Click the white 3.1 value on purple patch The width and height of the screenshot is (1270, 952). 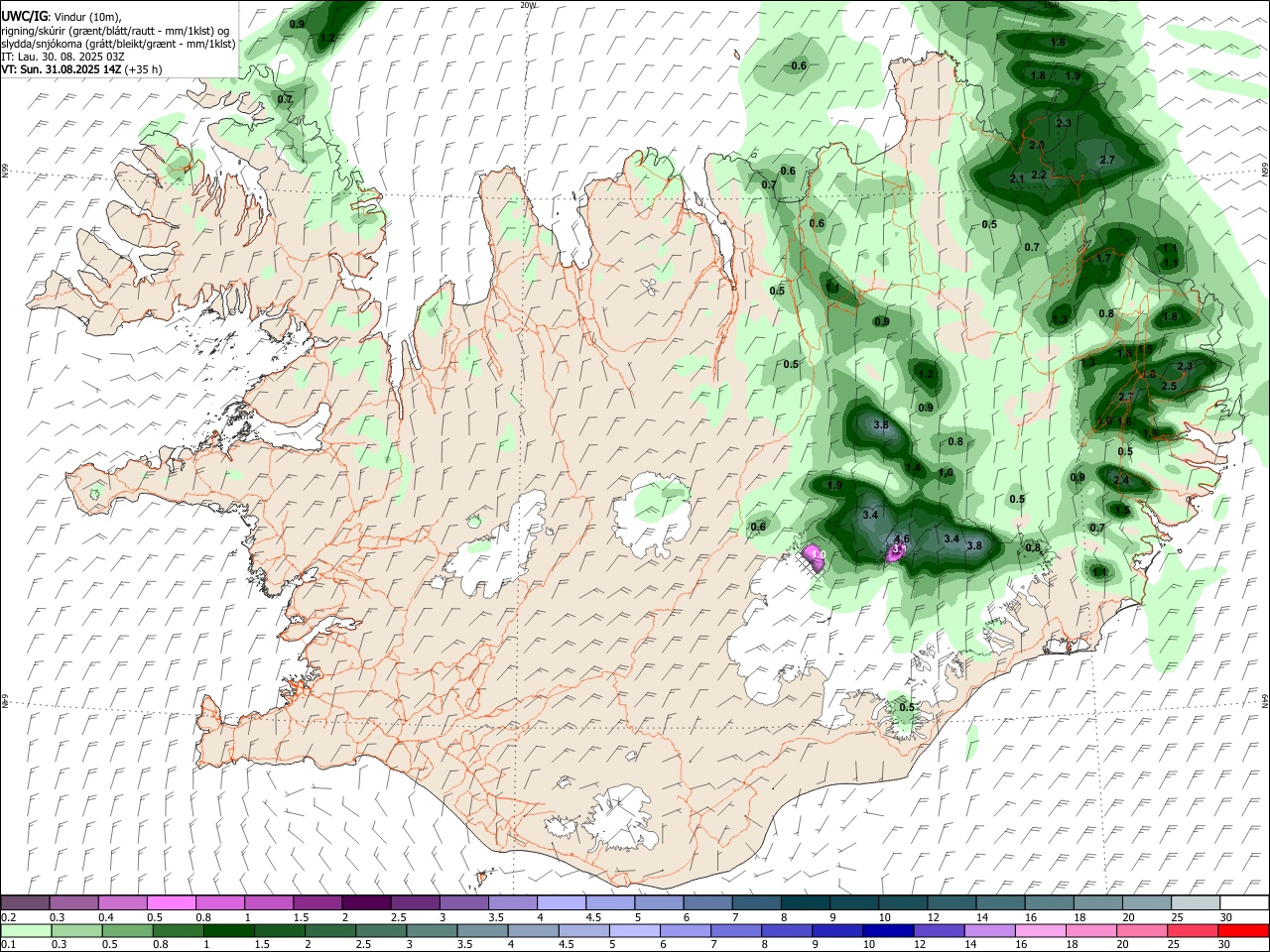[x=898, y=548]
